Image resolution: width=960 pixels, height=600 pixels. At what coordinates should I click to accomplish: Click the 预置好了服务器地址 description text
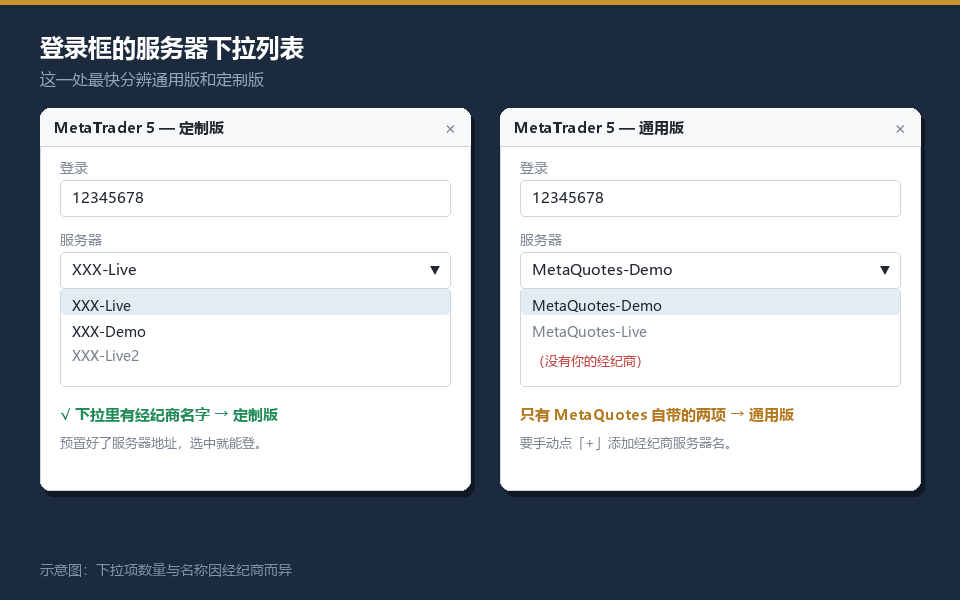(x=162, y=443)
